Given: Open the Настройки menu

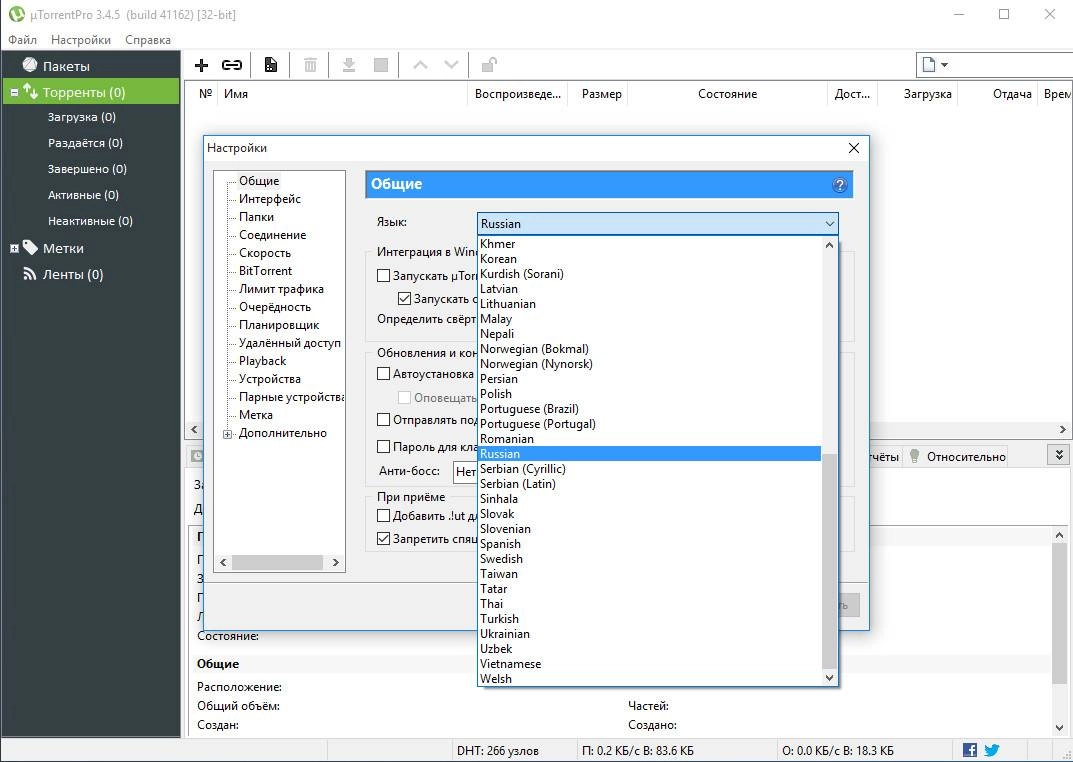Looking at the screenshot, I should click(x=79, y=40).
